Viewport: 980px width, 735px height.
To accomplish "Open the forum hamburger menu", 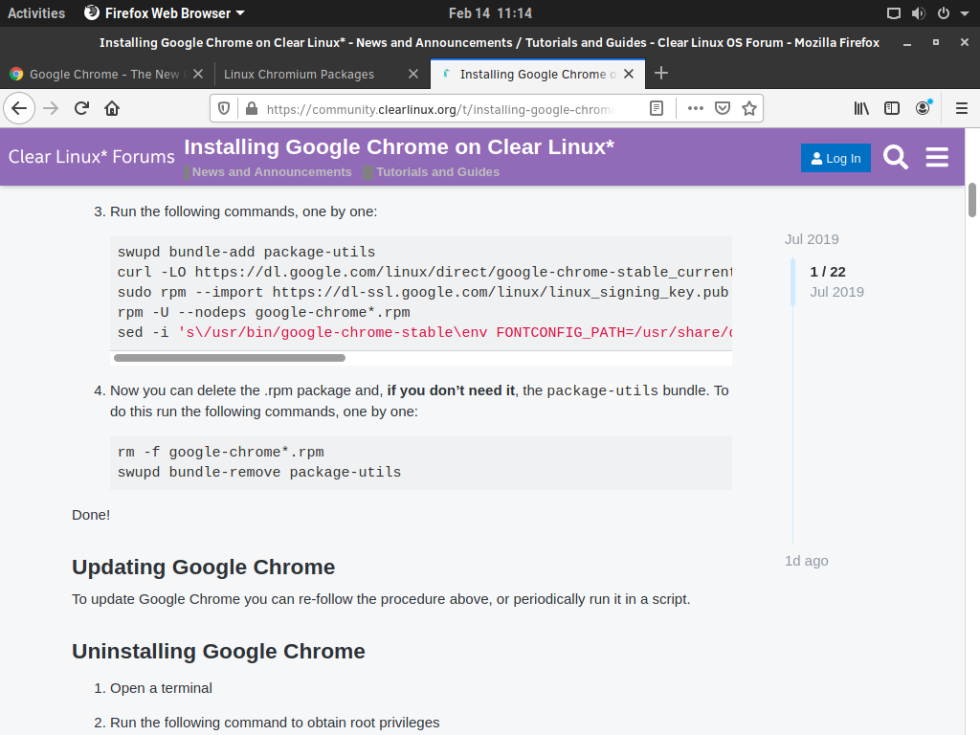I will (x=937, y=158).
